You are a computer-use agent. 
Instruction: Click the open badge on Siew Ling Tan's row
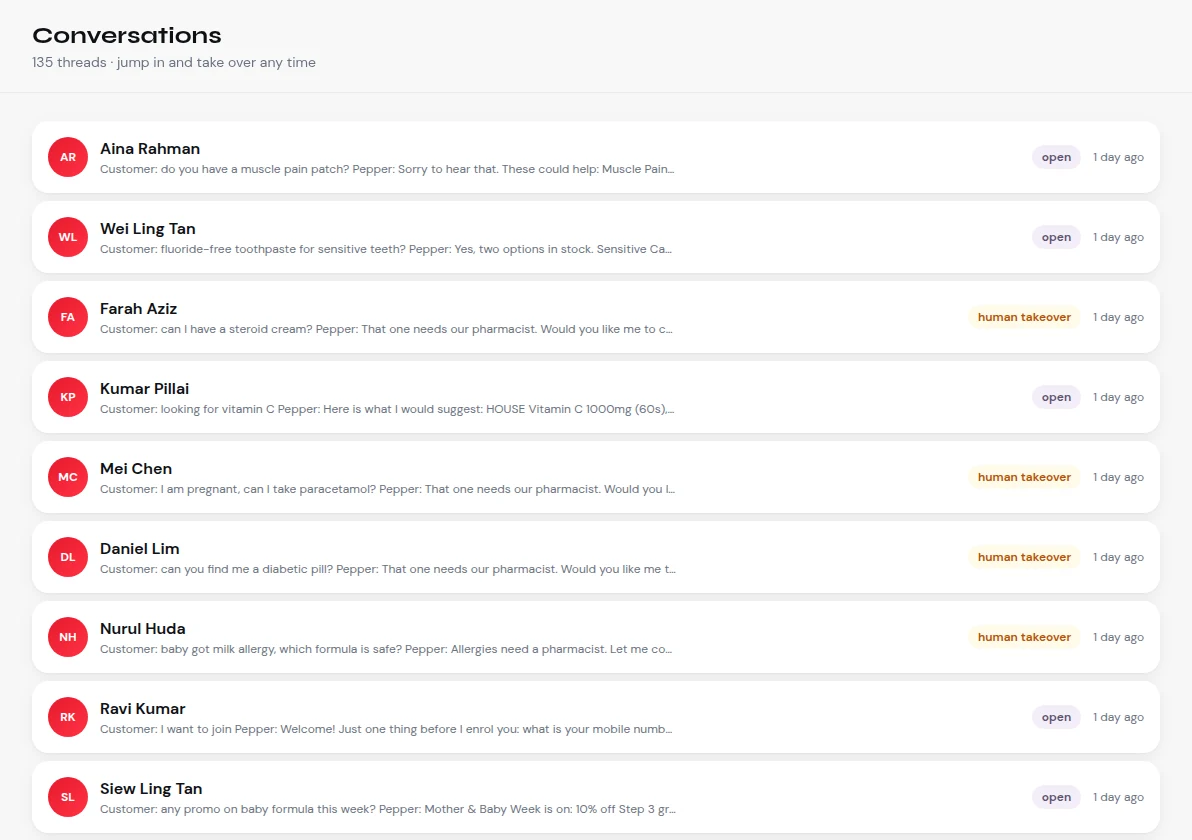tap(1056, 797)
